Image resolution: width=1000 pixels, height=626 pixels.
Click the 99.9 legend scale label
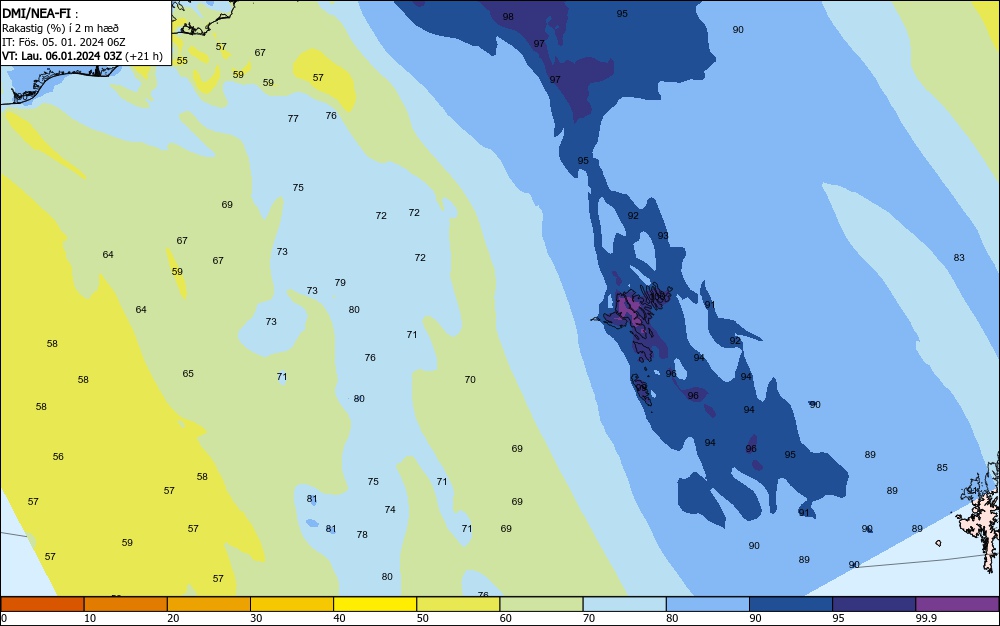point(926,618)
